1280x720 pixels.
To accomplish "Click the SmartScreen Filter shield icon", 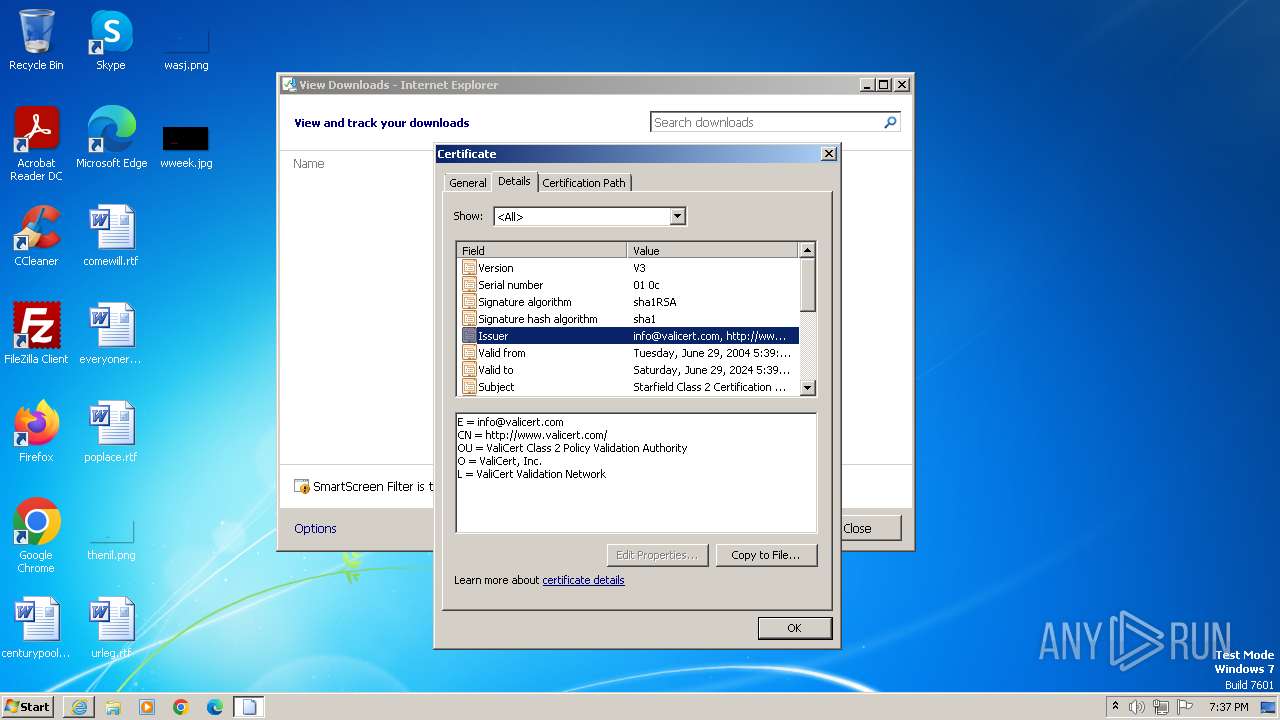I will click(302, 487).
